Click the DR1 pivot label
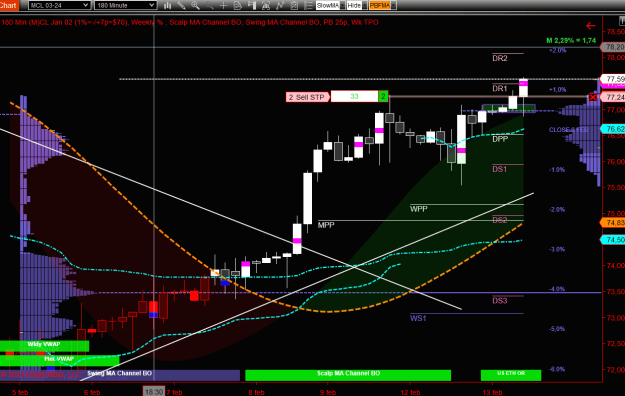The width and height of the screenshot is (625, 396). [500, 89]
